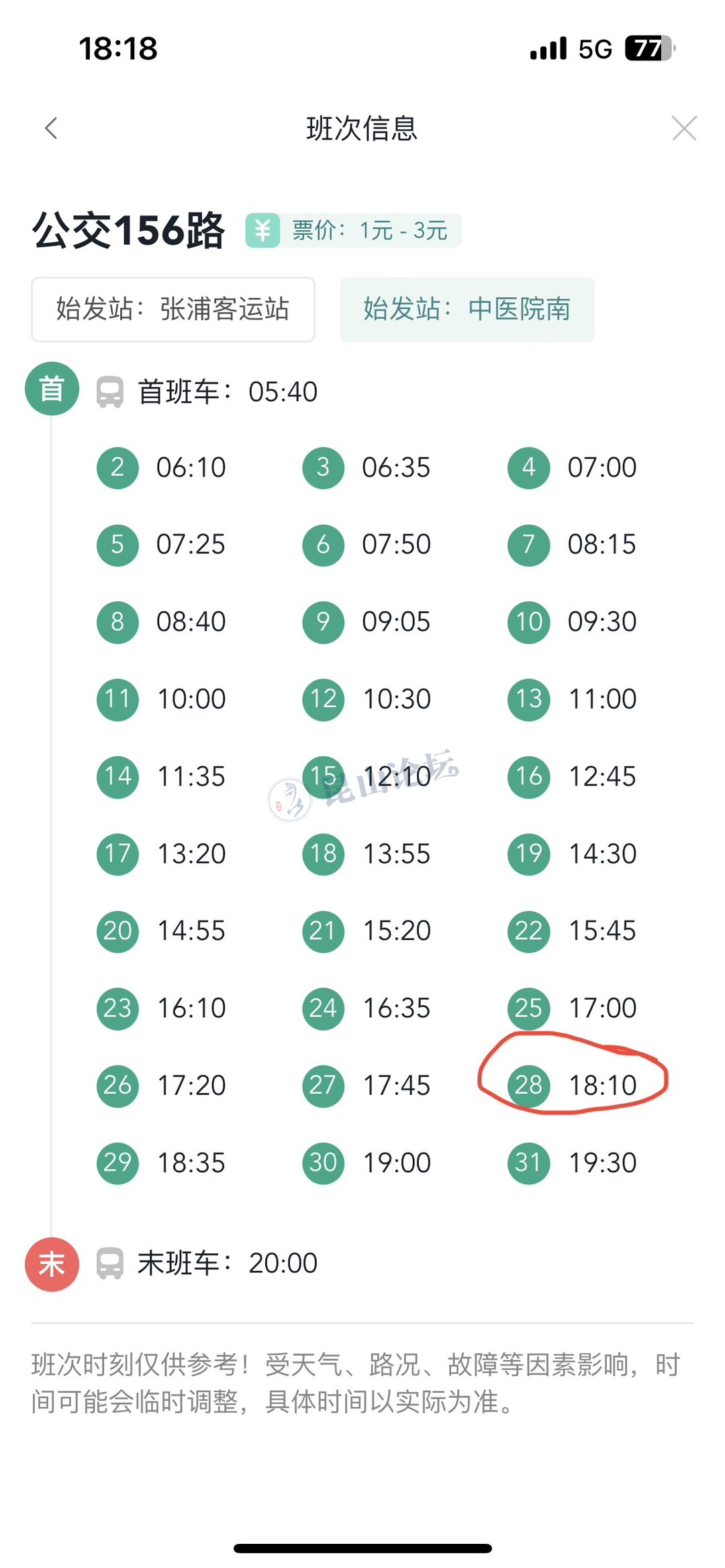Select the 07:00 departure time
The height and width of the screenshot is (1568, 725).
click(602, 468)
